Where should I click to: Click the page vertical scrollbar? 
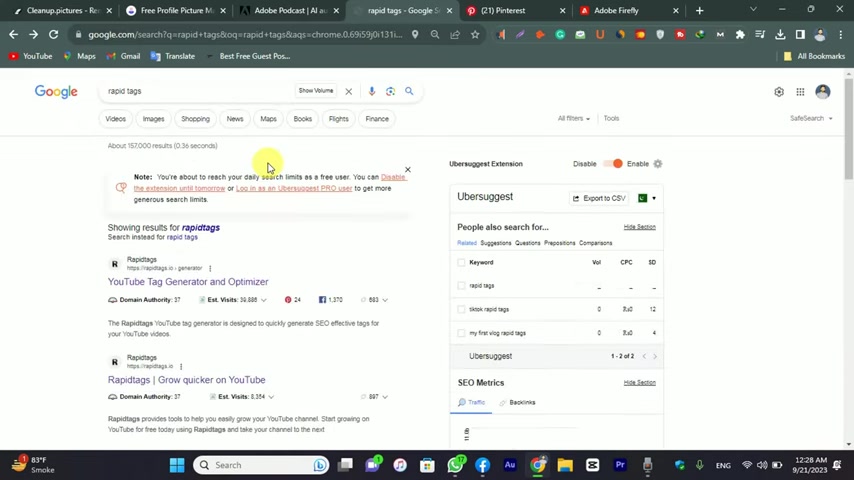point(849,129)
